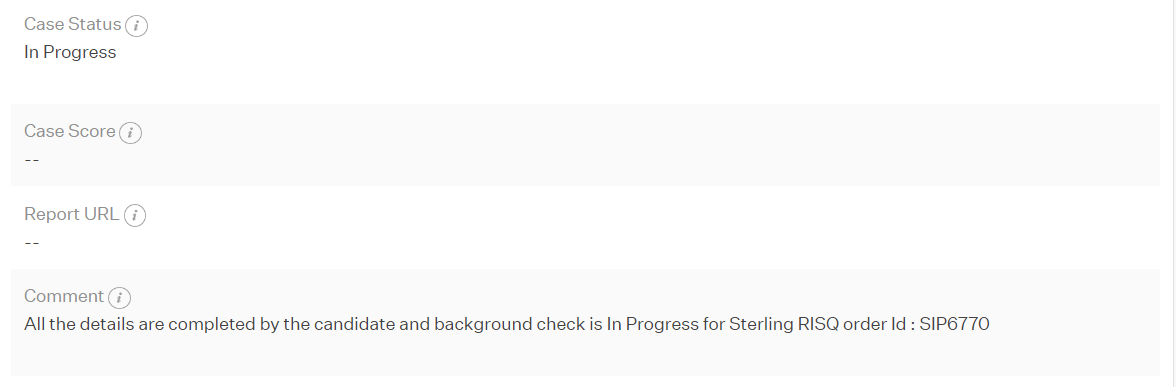Open the info icon beside Case Status
1176x387 pixels.
(136, 26)
